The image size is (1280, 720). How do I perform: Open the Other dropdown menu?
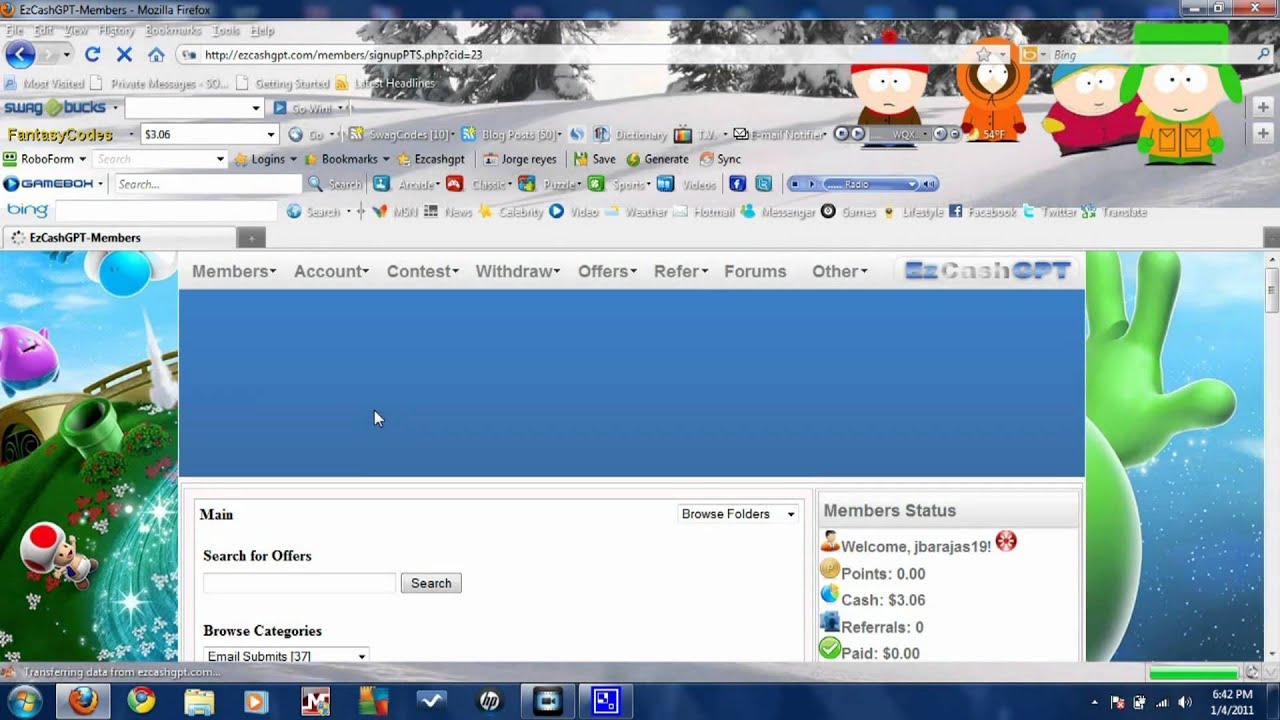pyautogui.click(x=840, y=271)
